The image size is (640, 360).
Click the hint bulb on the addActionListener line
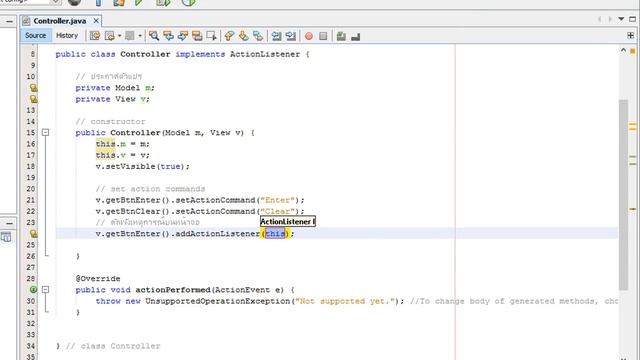[x=33, y=233]
